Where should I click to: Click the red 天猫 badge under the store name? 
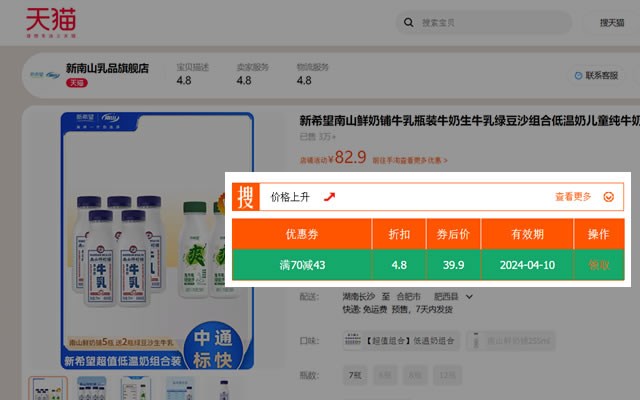77,83
